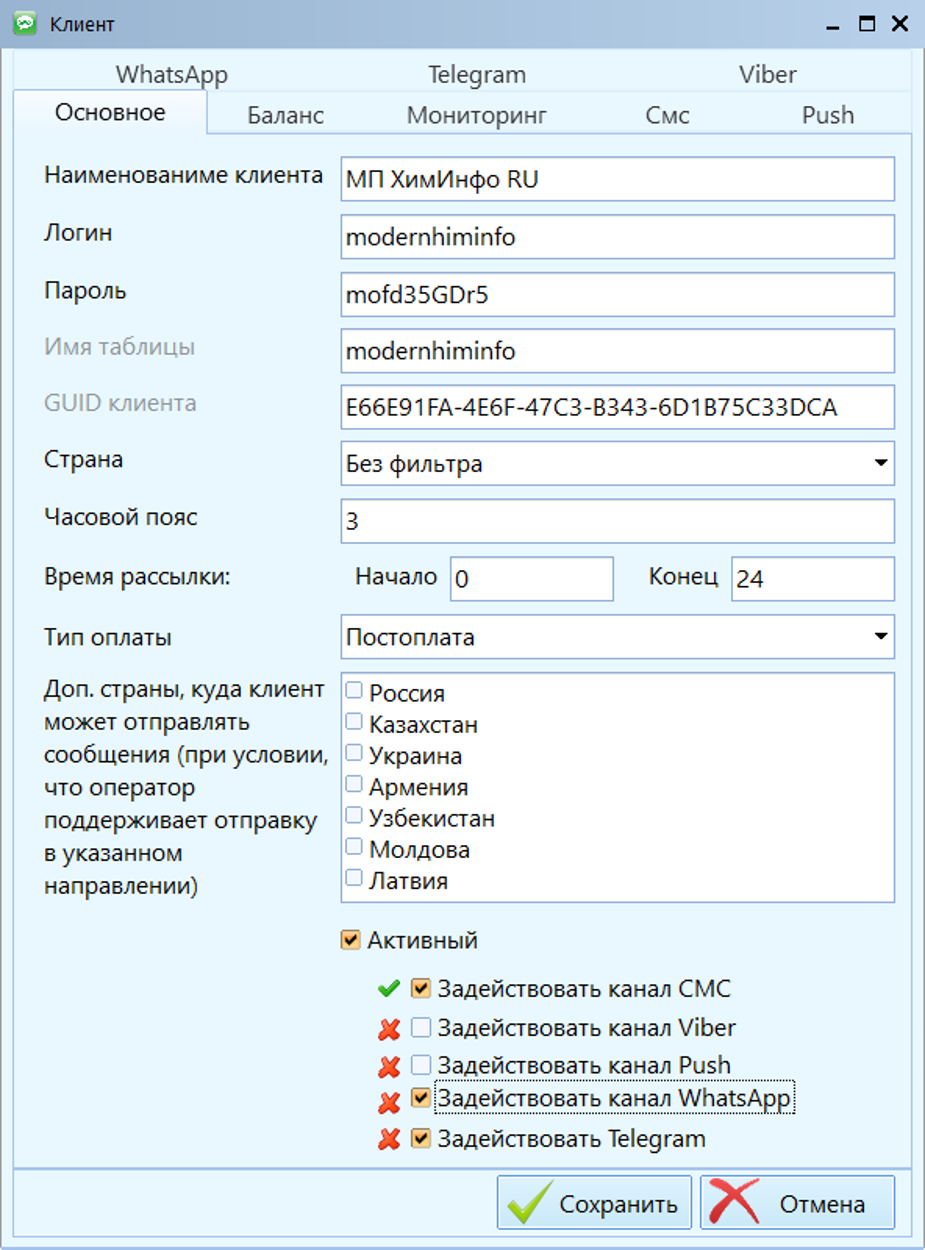Click the Логин input field
Image resolution: width=925 pixels, height=1250 pixels.
[x=617, y=237]
